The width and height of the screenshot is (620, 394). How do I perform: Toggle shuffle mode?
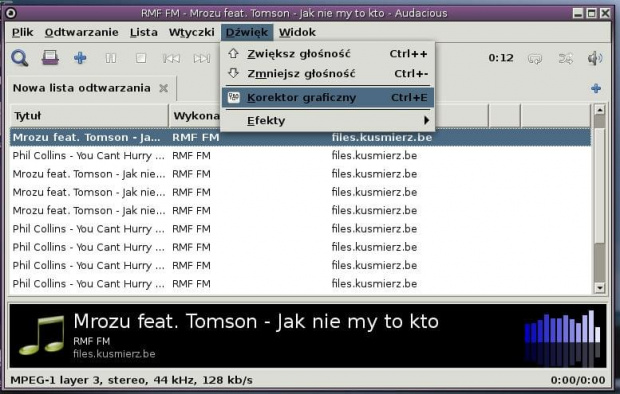click(565, 59)
